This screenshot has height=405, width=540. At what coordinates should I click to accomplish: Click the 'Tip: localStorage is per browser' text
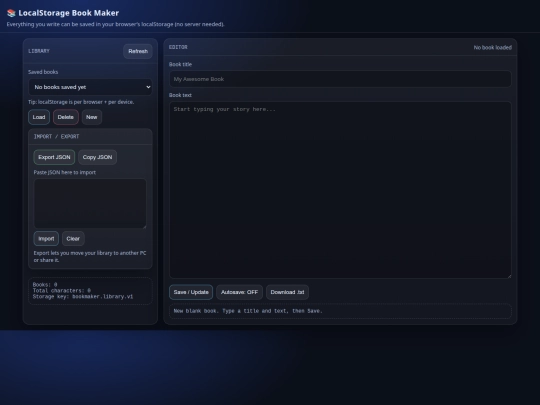coord(81,102)
